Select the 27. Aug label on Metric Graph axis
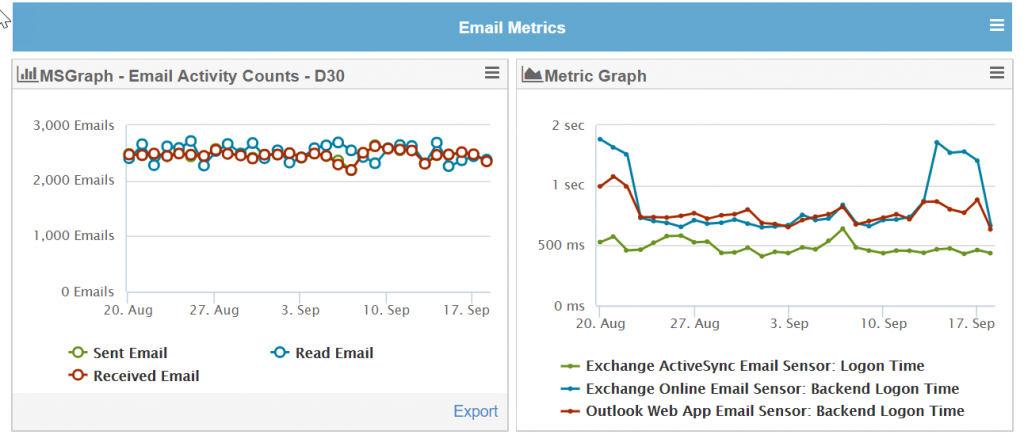The image size is (1024, 435). click(x=694, y=324)
